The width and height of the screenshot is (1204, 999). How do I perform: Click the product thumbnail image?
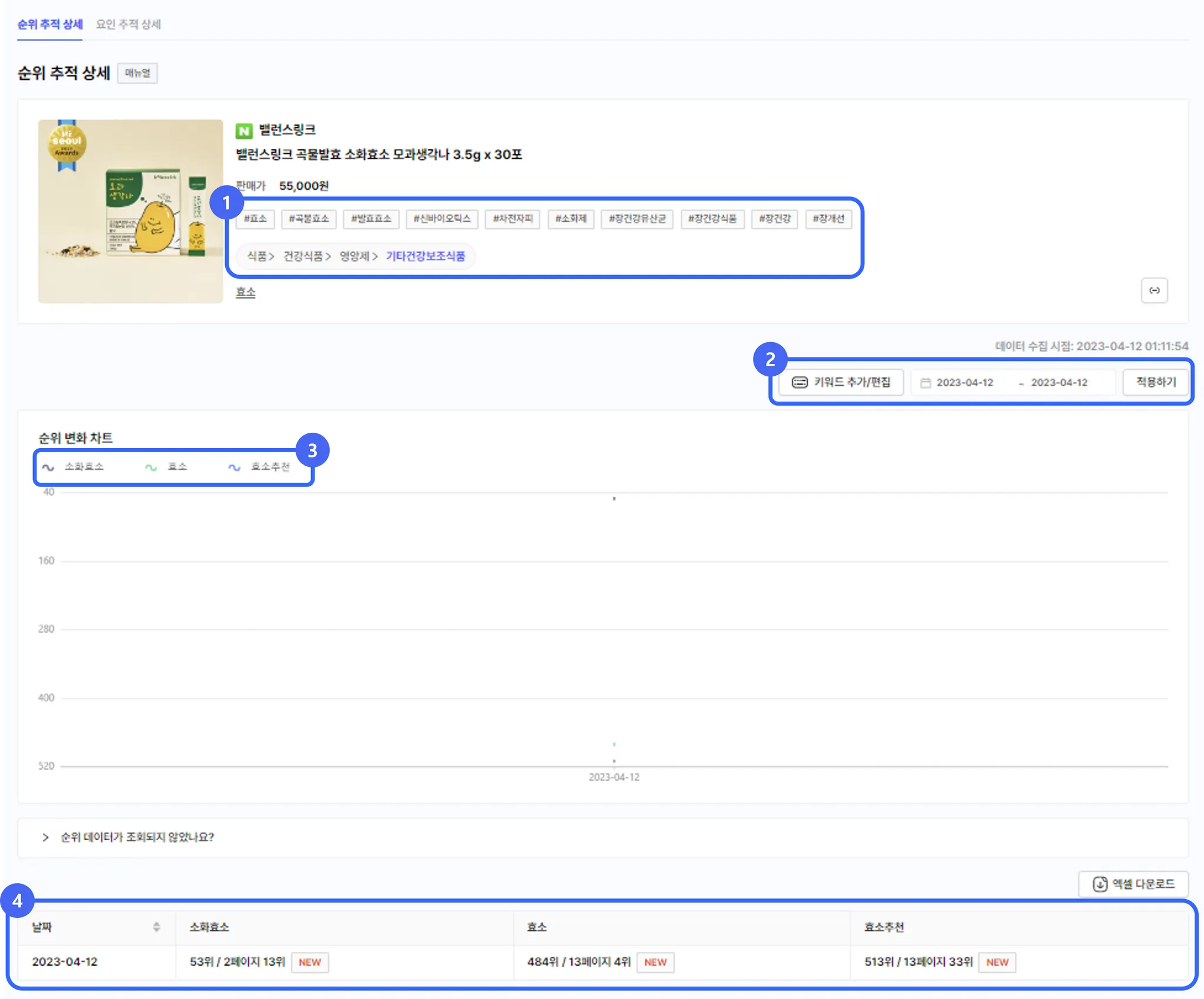tap(131, 212)
